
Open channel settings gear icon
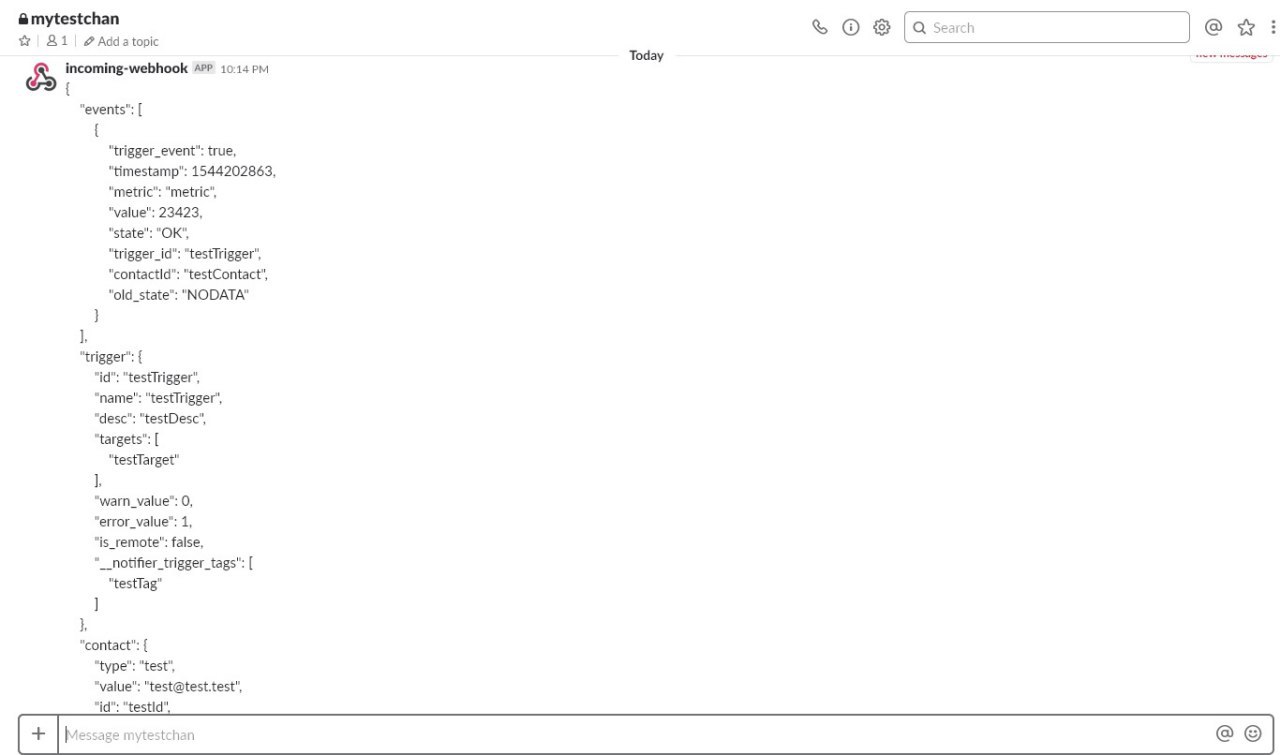pyautogui.click(x=882, y=27)
